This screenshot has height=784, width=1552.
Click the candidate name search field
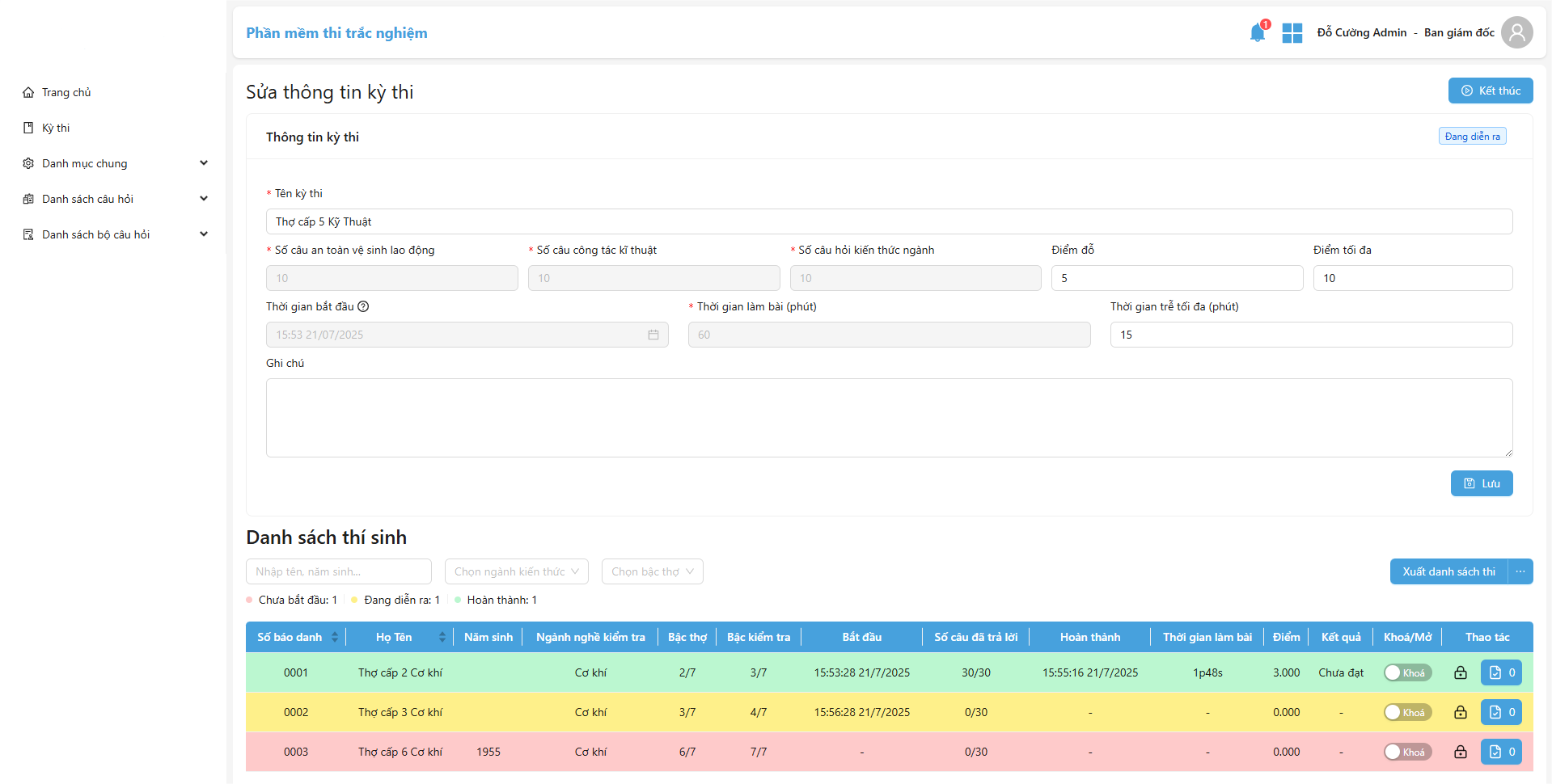338,571
